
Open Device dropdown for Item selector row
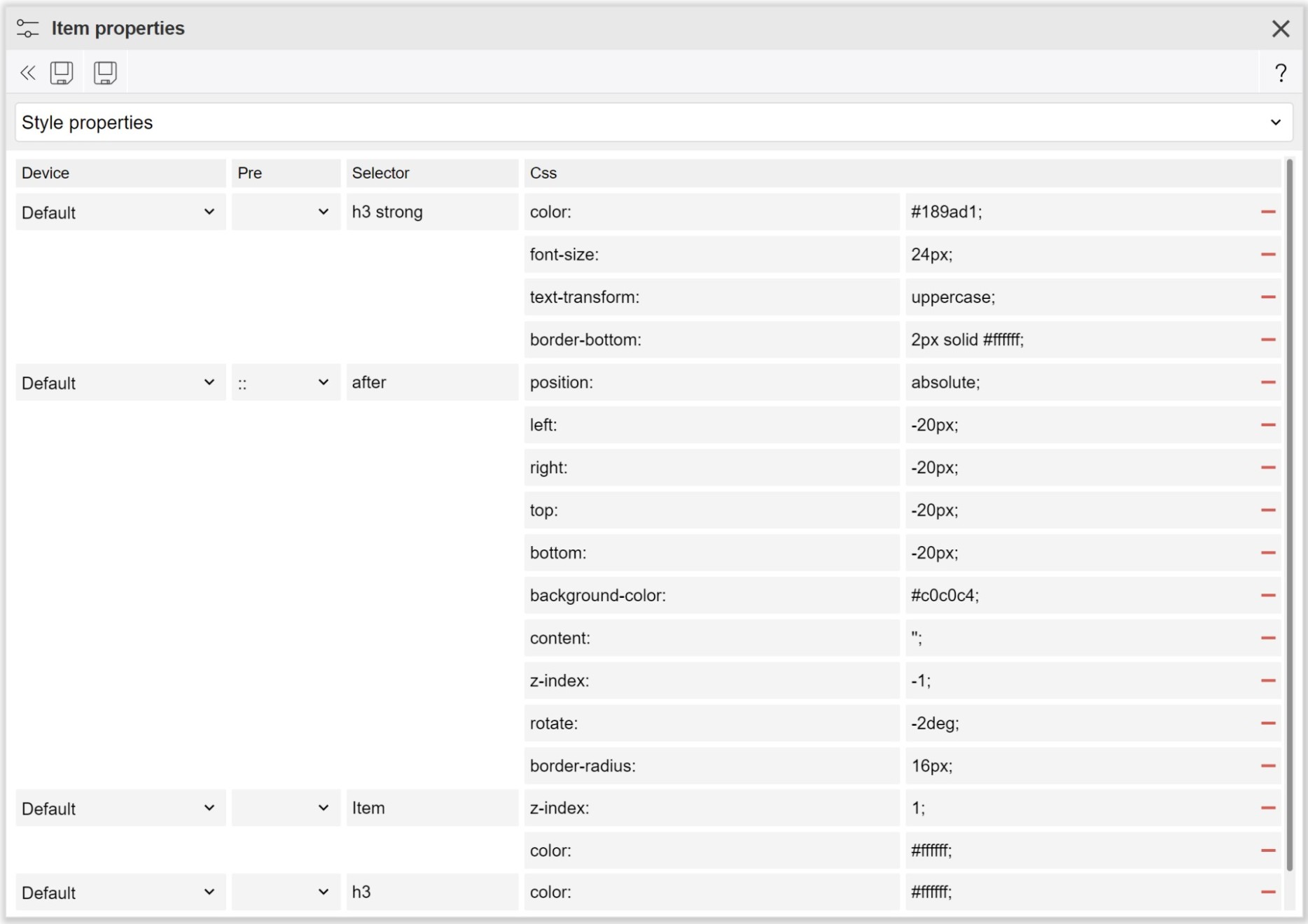[x=120, y=808]
